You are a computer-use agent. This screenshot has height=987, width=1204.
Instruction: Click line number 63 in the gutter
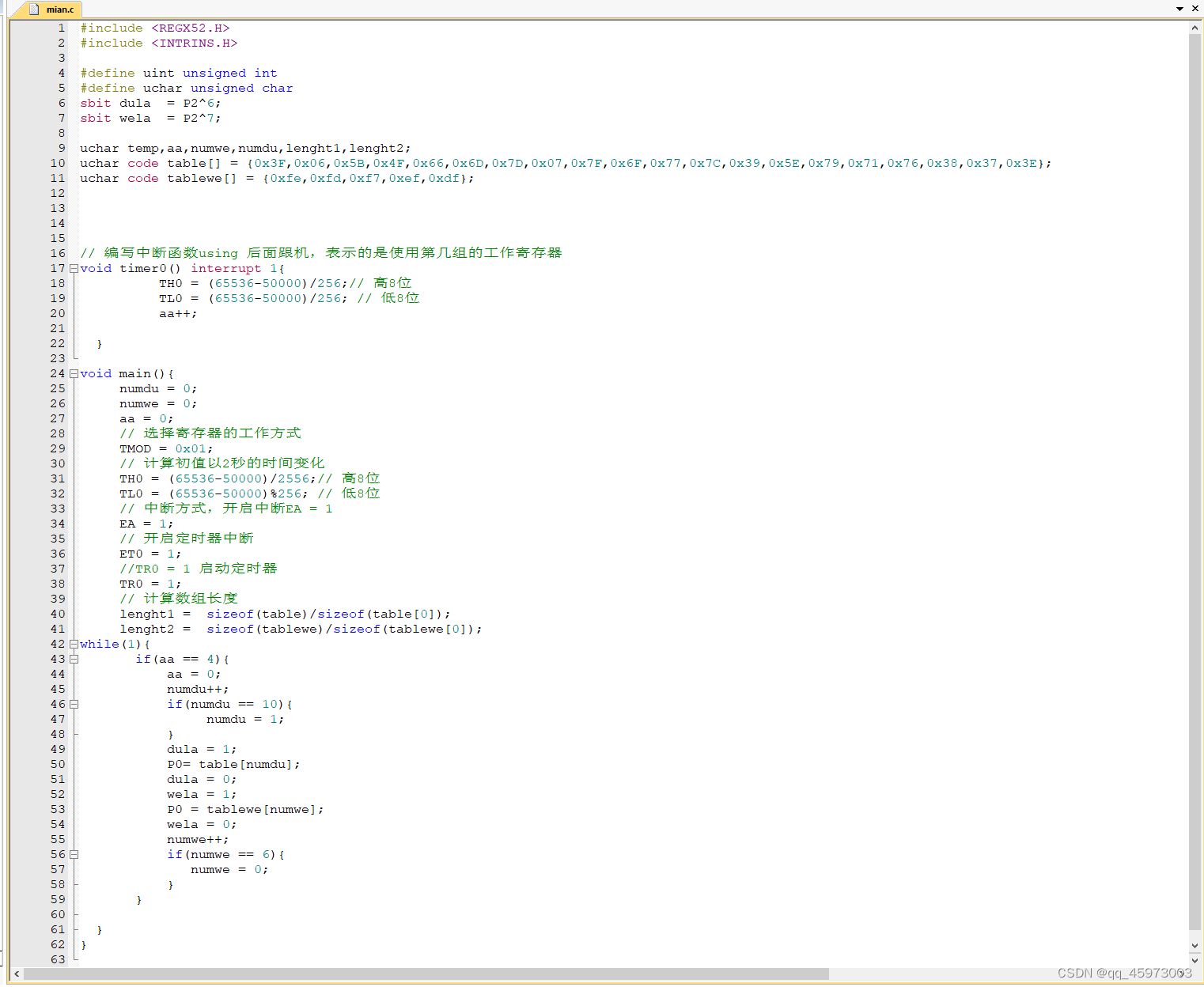[58, 959]
